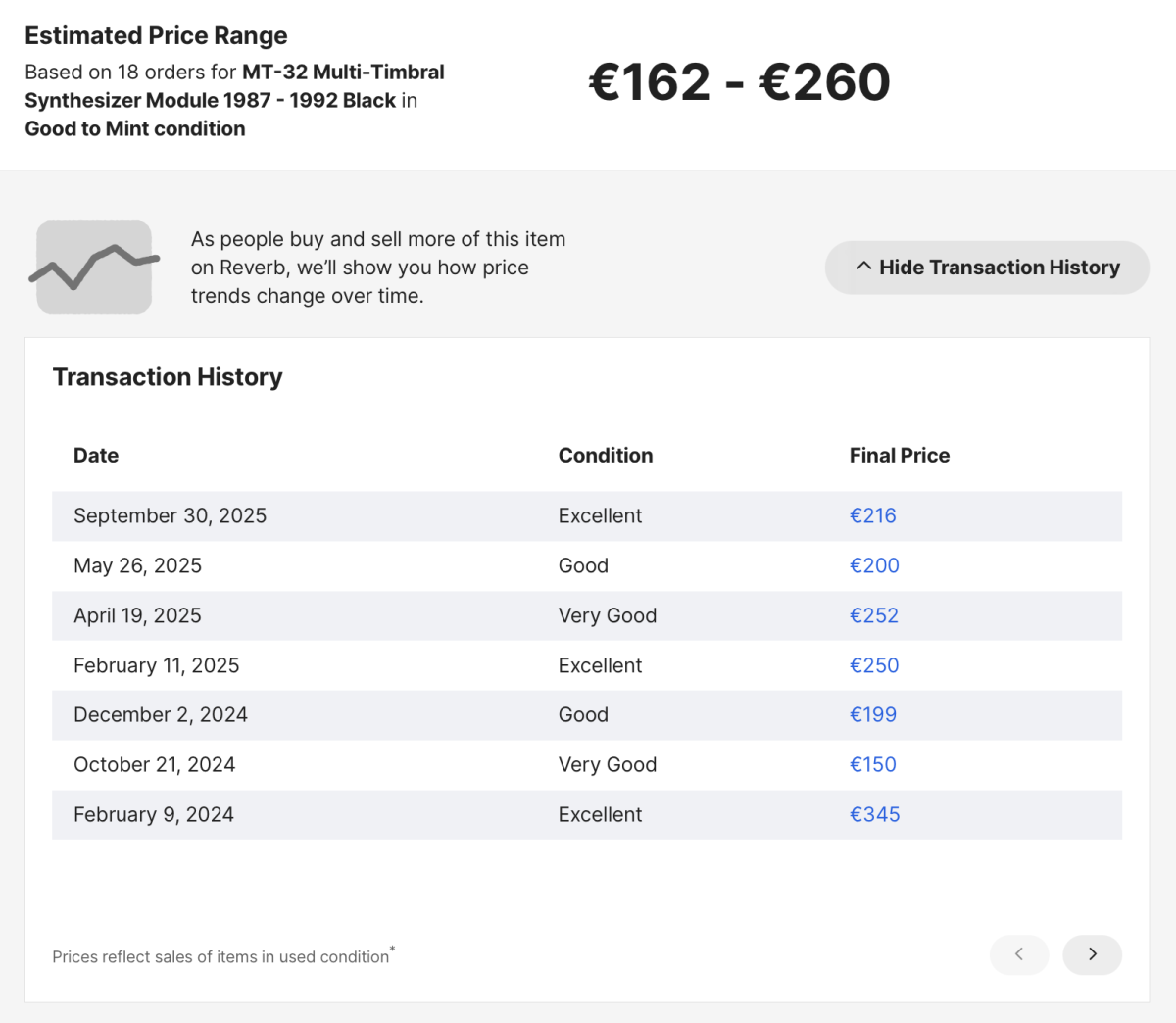Click the Condition column header
Screen dimensions: 1176x1023
pos(606,455)
